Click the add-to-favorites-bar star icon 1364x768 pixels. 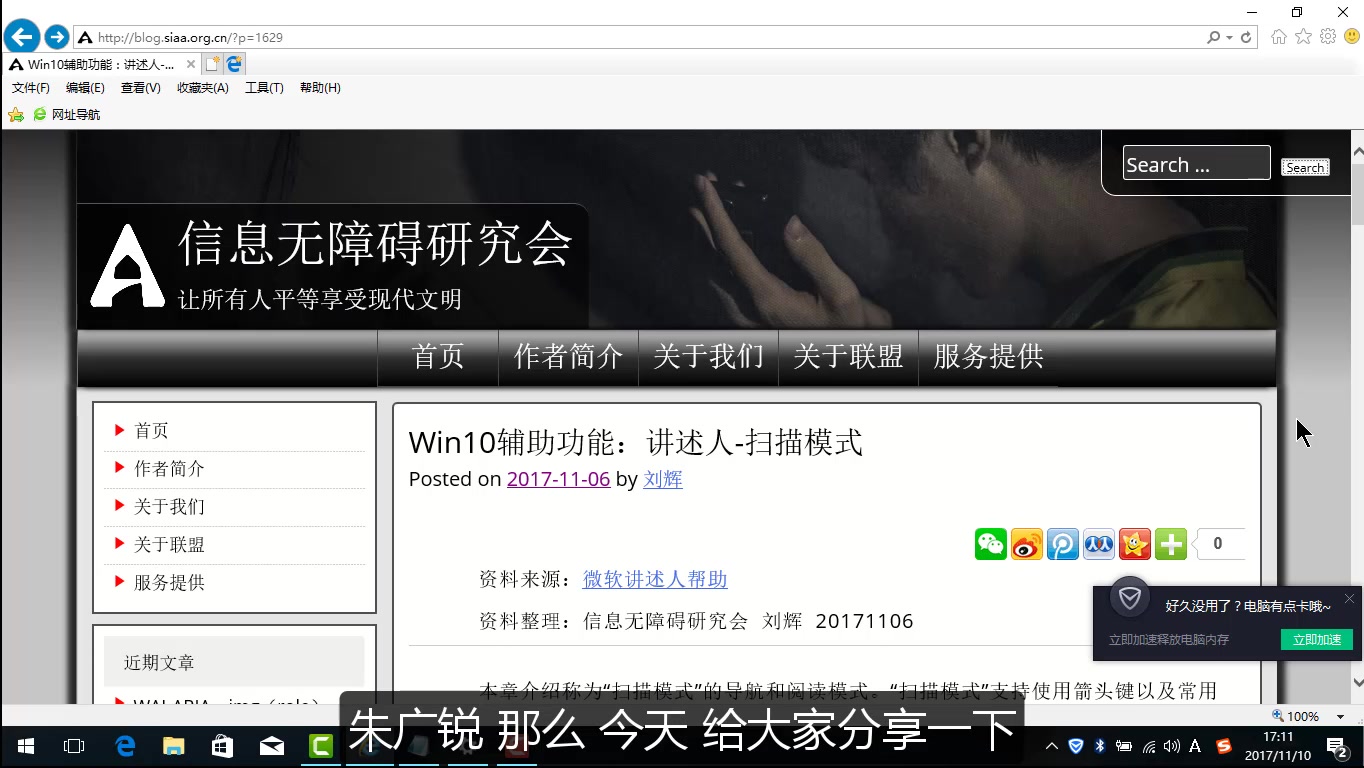pos(16,115)
